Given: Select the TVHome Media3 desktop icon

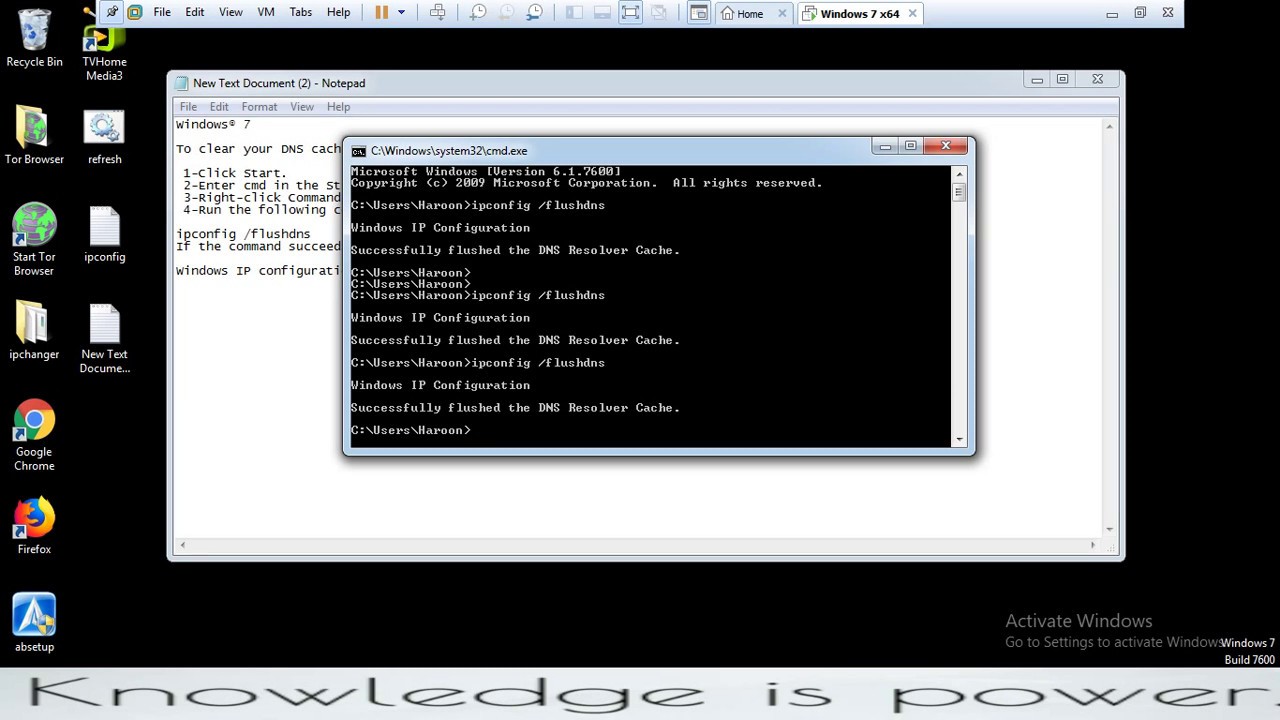Looking at the screenshot, I should (x=104, y=53).
